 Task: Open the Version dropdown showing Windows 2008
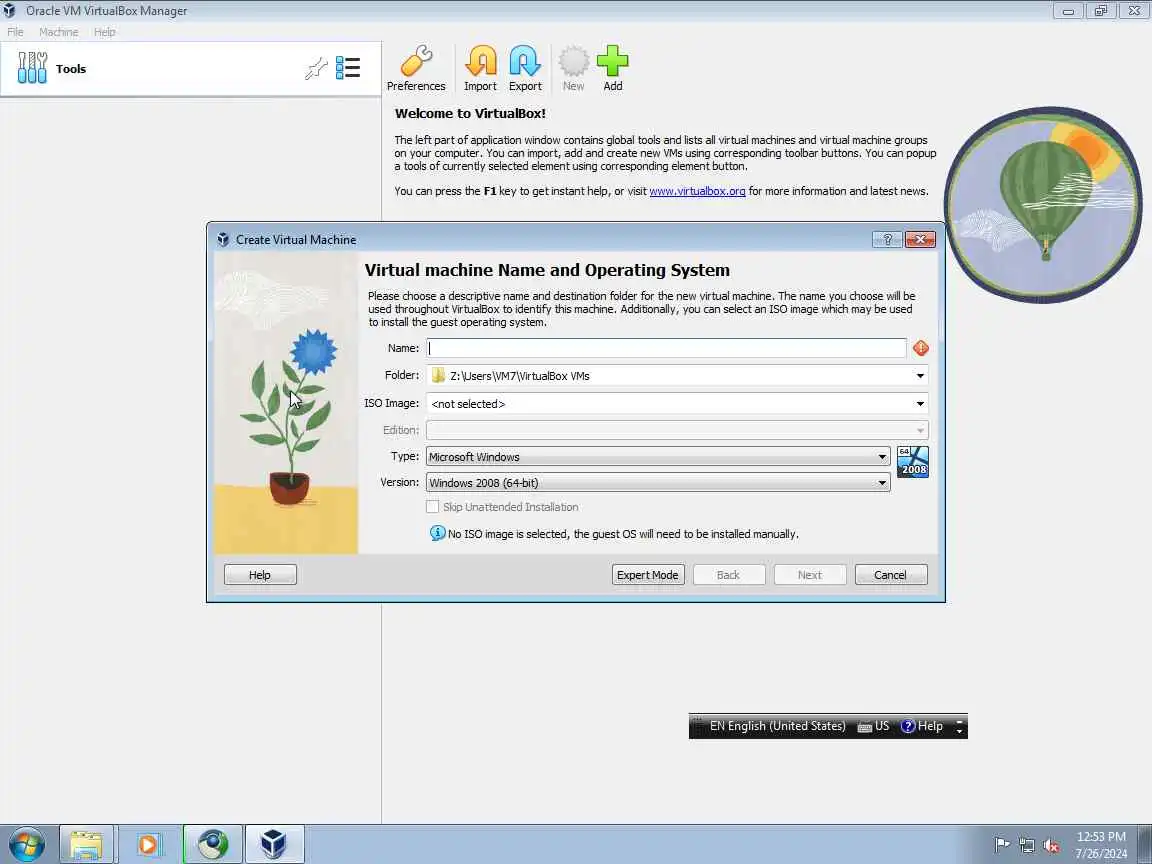(x=658, y=483)
